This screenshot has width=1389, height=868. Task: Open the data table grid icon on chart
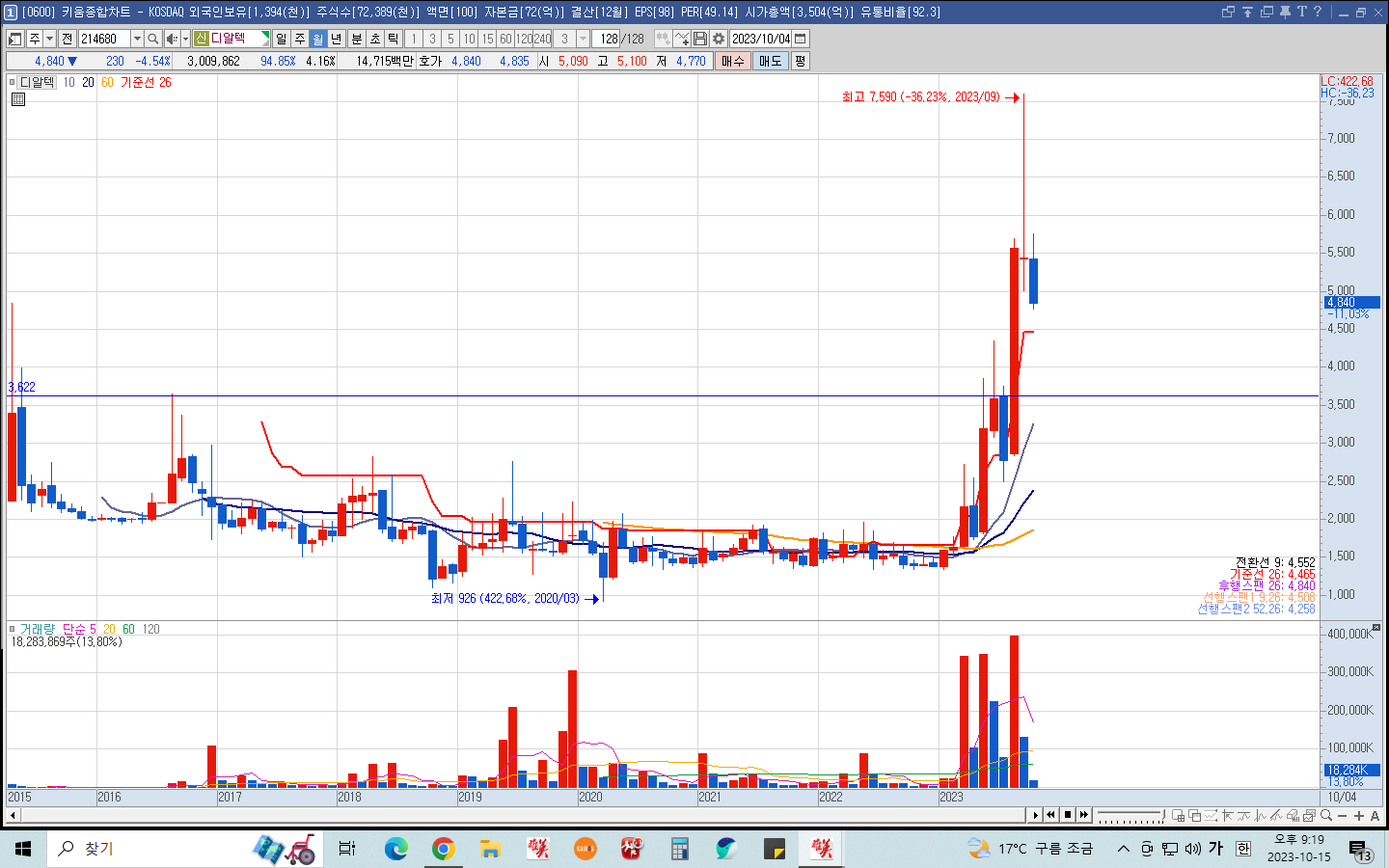17,98
